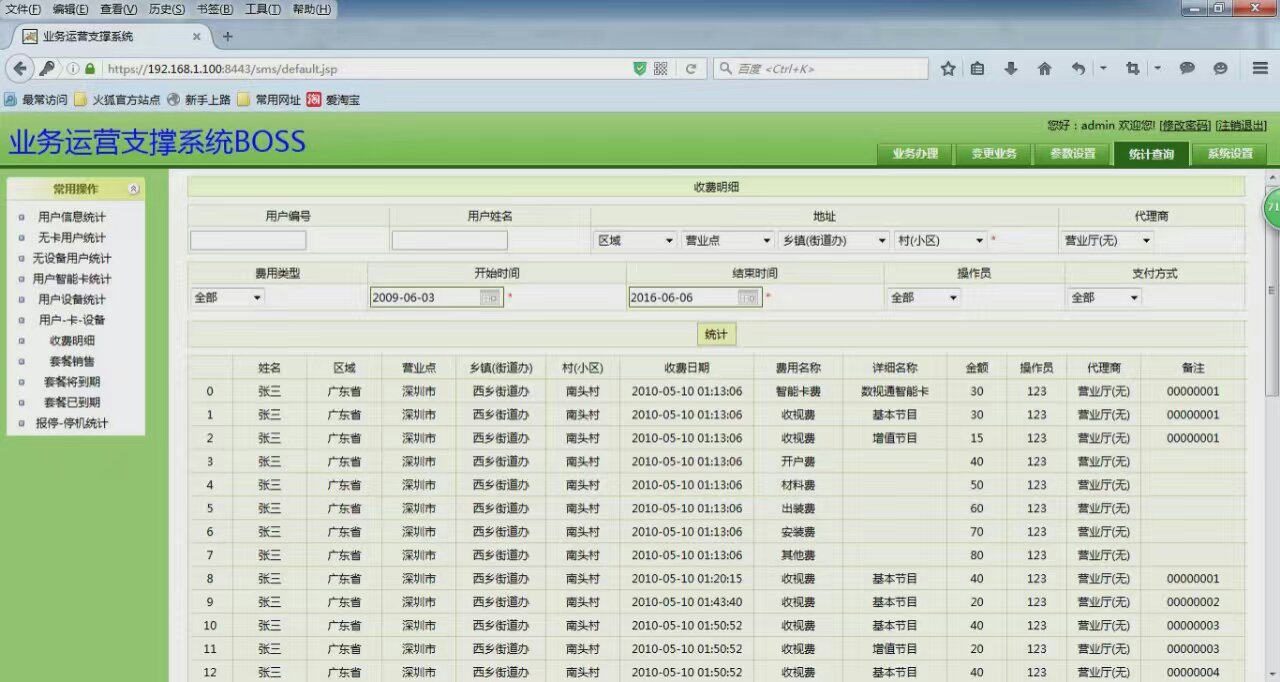The width and height of the screenshot is (1280, 682).
Task: Click the 用户编号 input field
Action: pos(248,241)
